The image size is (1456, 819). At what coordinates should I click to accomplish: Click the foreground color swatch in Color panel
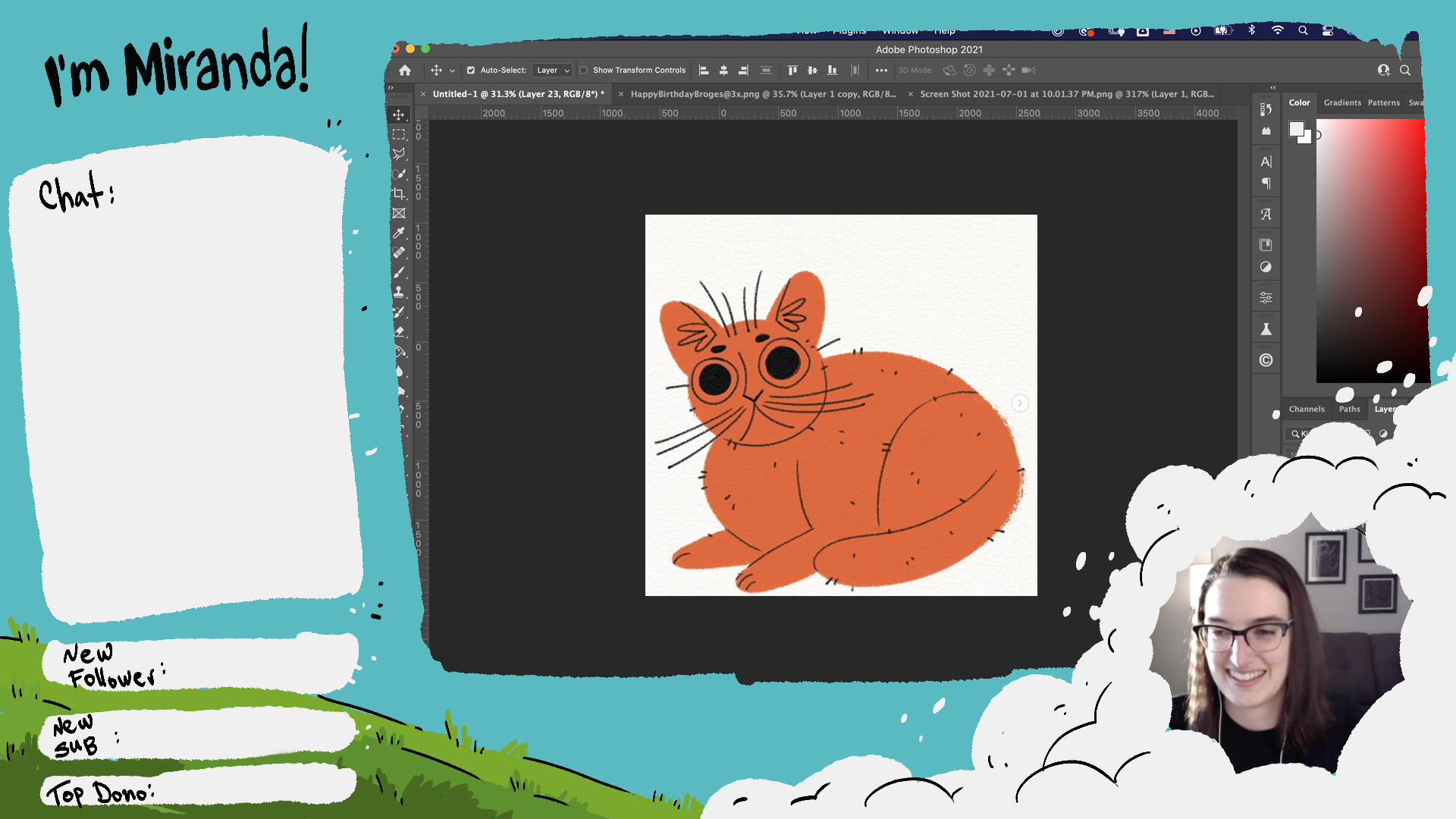(1297, 129)
